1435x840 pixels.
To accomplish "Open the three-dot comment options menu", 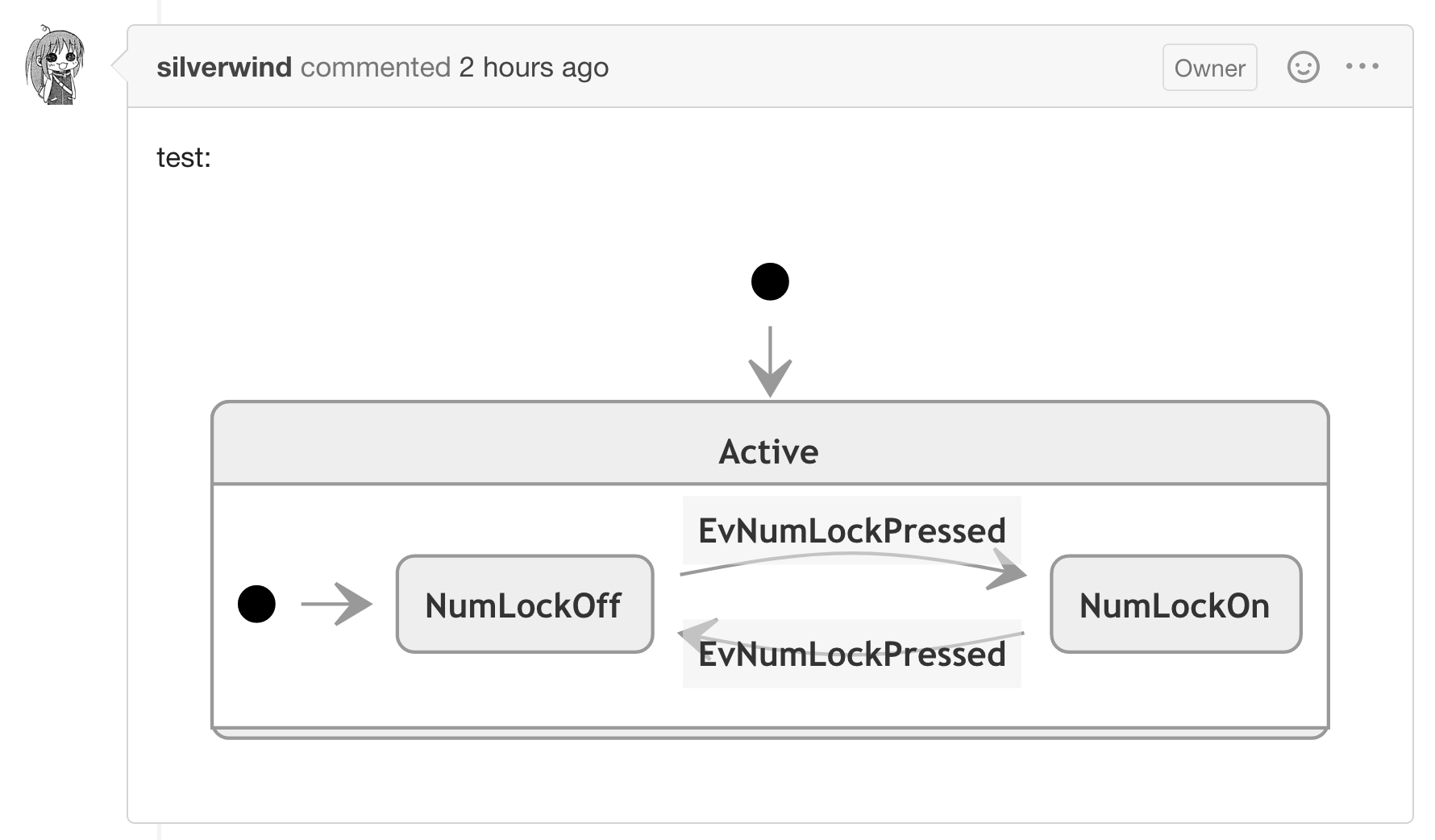I will tap(1362, 67).
